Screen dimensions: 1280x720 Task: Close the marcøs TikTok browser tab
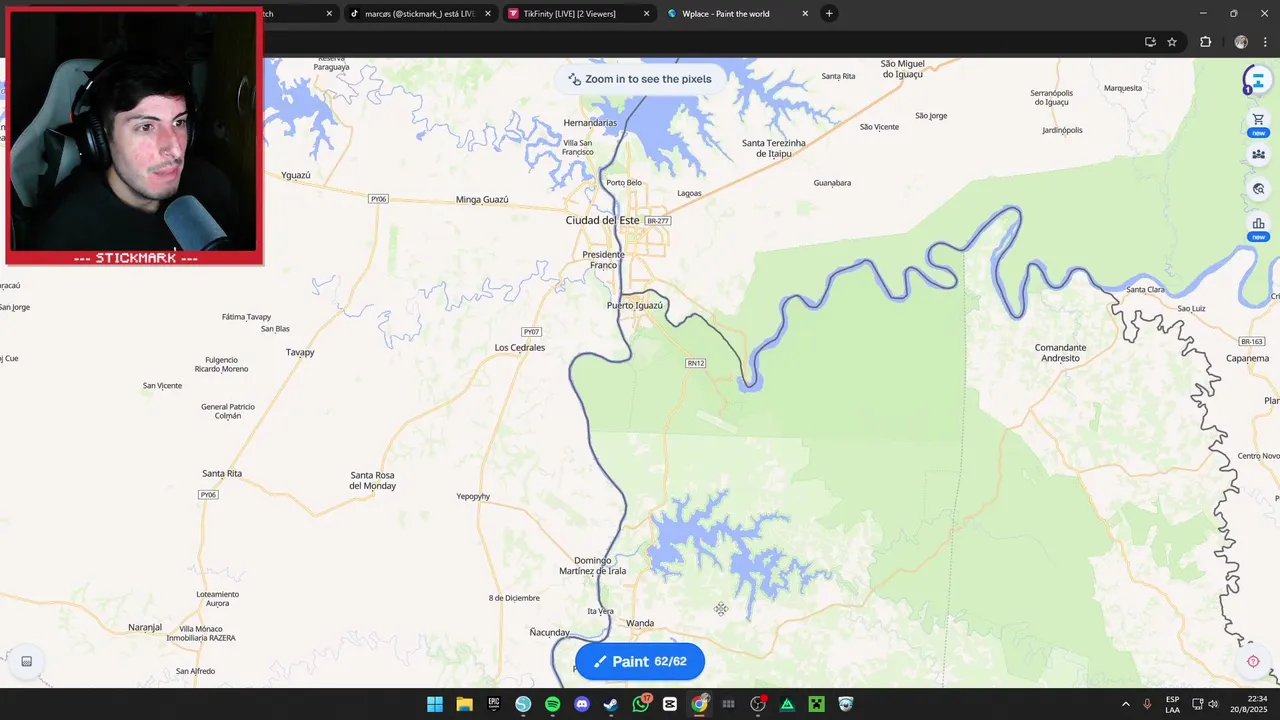(488, 14)
